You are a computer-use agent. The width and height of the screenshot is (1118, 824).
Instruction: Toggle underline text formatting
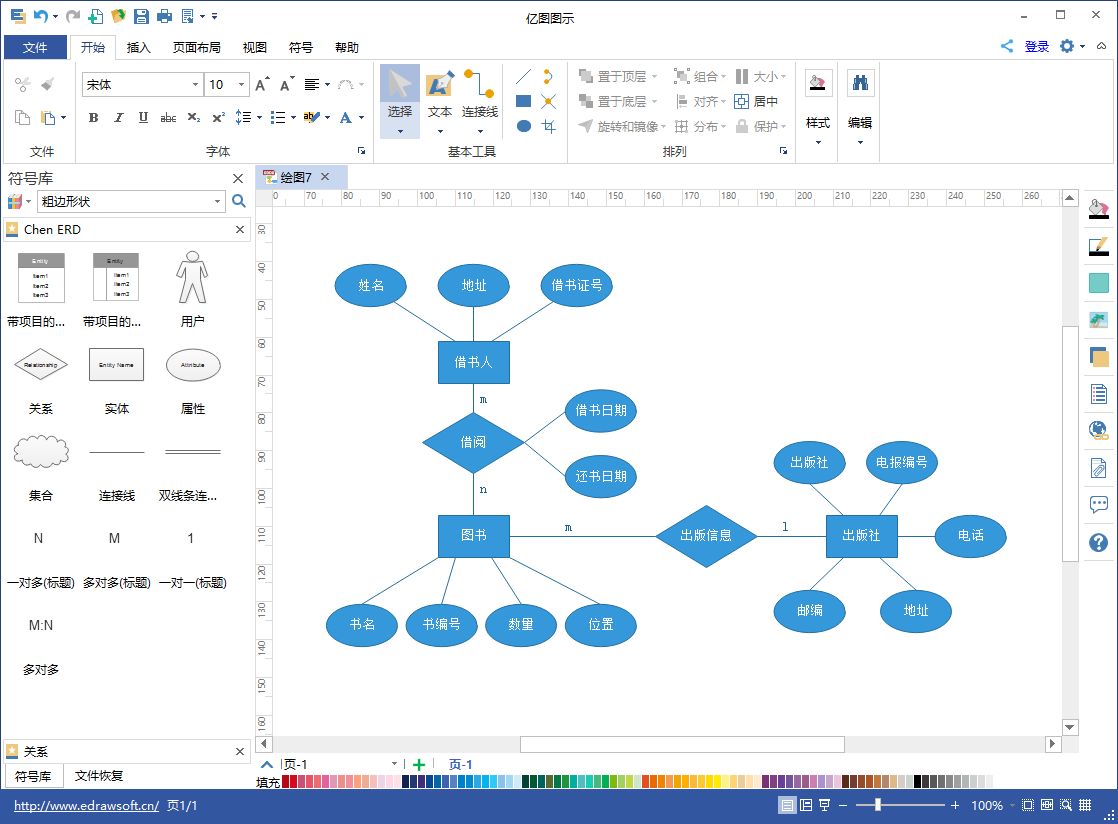(143, 118)
